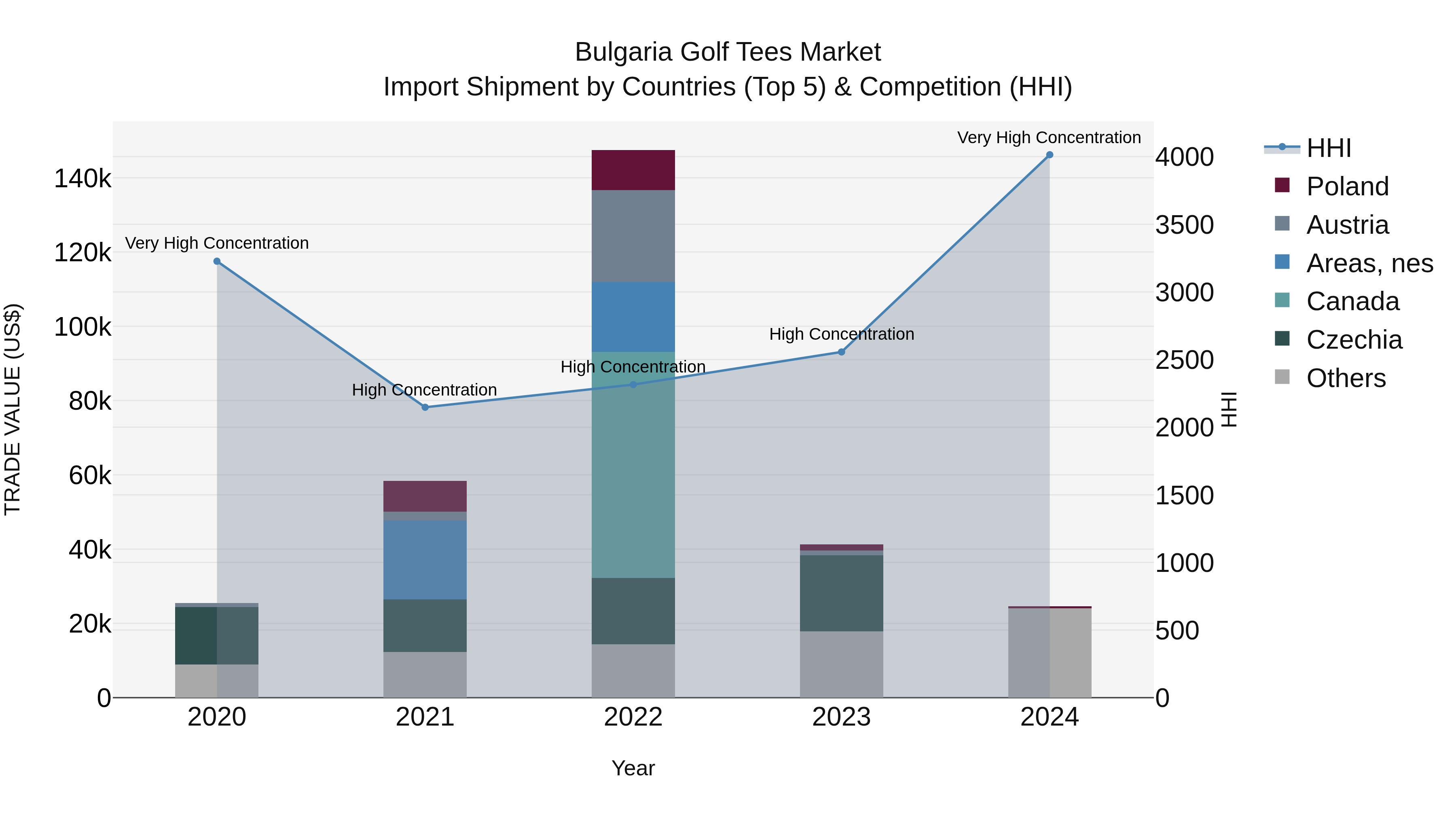
Task: Click the 'TRADE VALUE (US$)' axis title
Action: (13, 409)
